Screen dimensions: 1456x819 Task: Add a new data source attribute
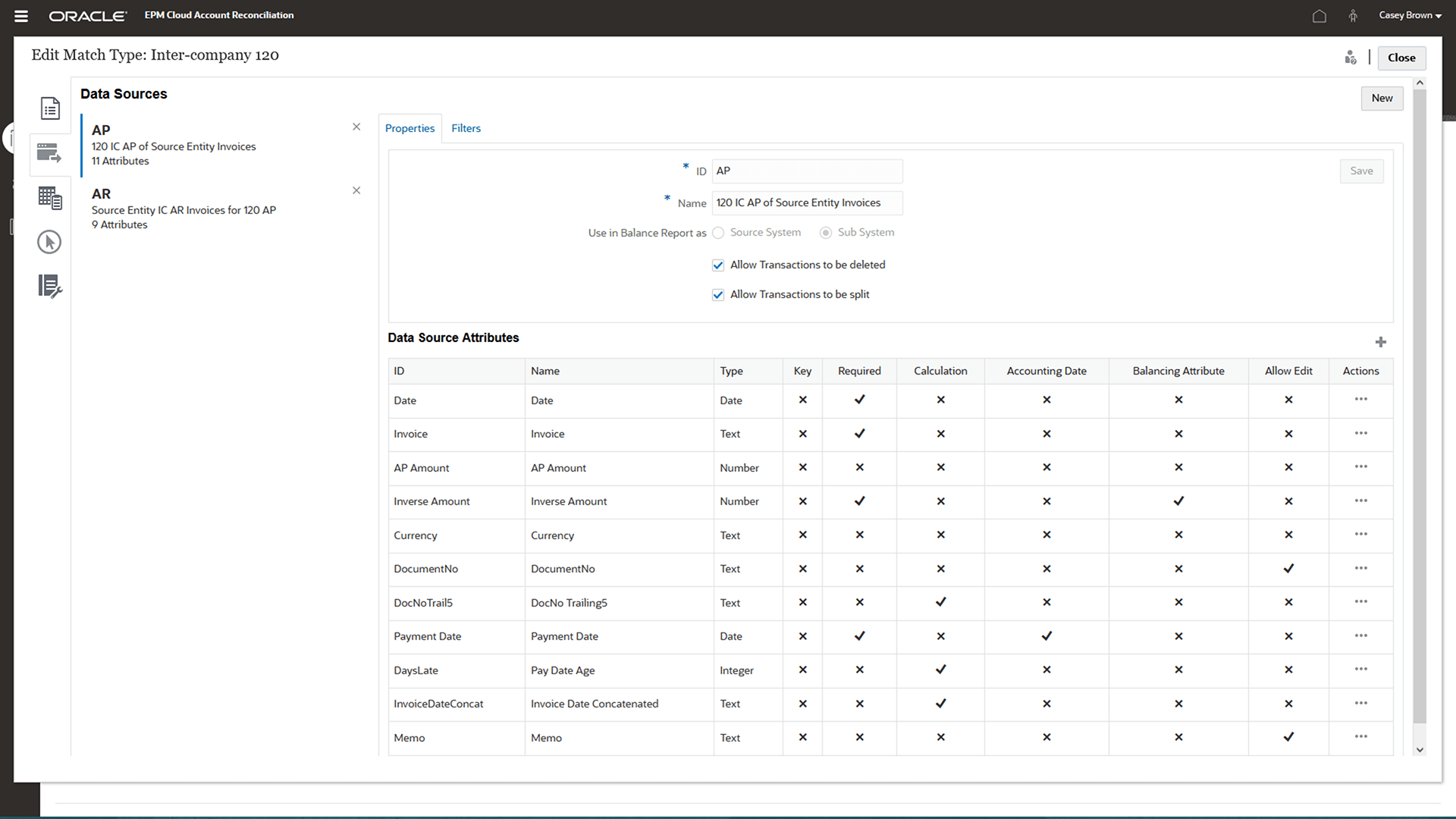(1380, 342)
